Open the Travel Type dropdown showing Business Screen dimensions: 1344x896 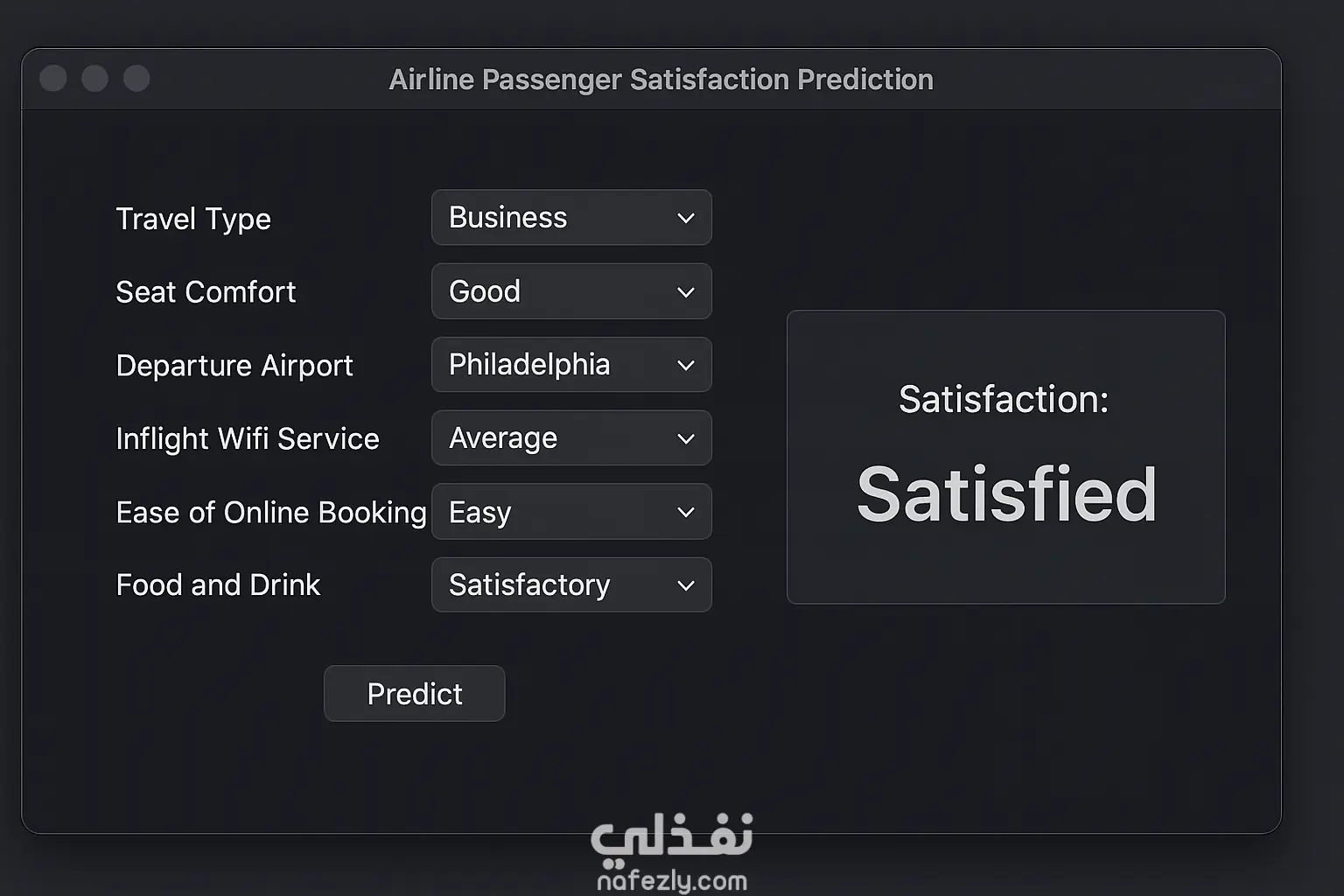pos(570,218)
